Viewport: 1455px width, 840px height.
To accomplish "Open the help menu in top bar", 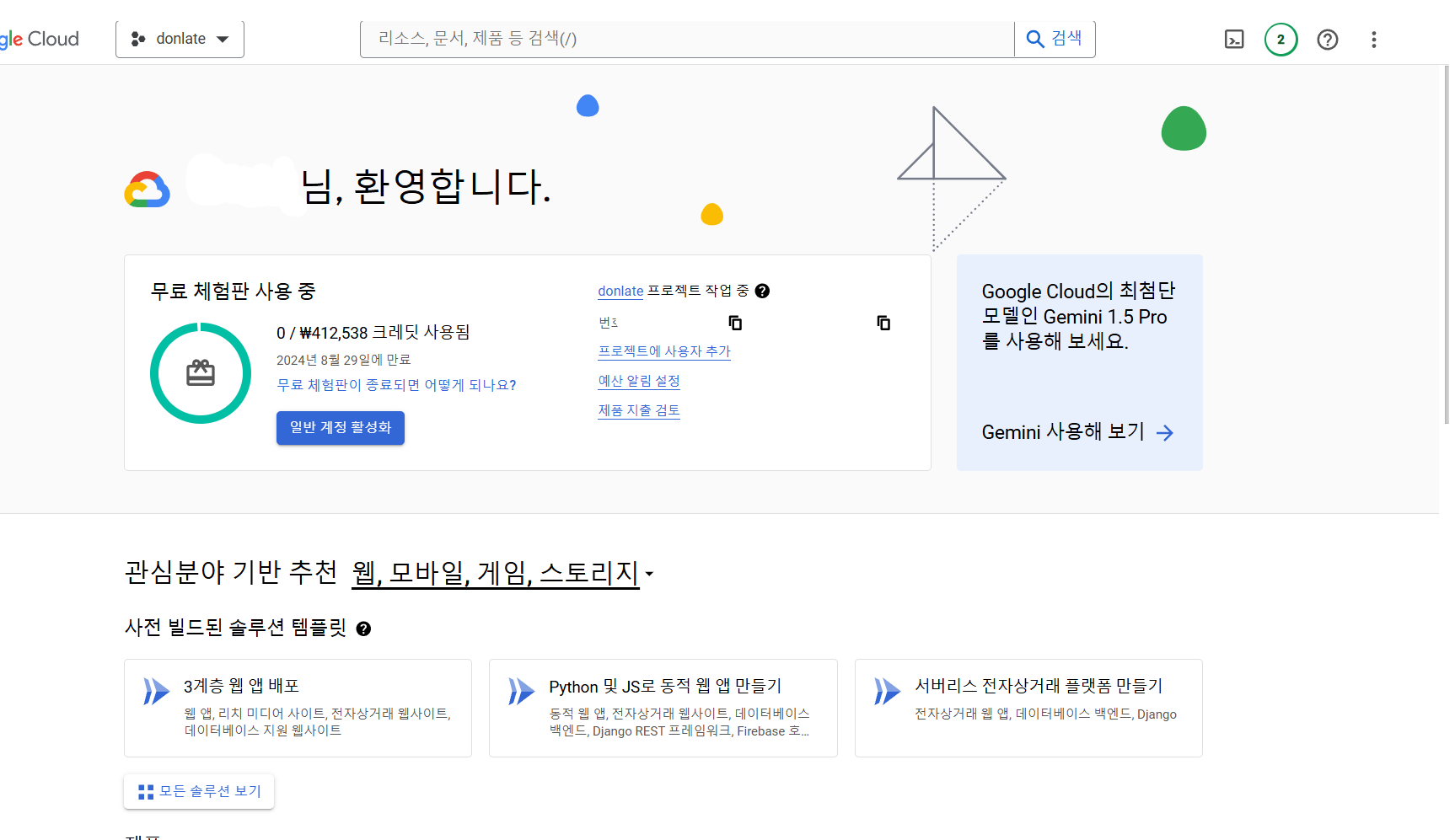I will (1328, 40).
